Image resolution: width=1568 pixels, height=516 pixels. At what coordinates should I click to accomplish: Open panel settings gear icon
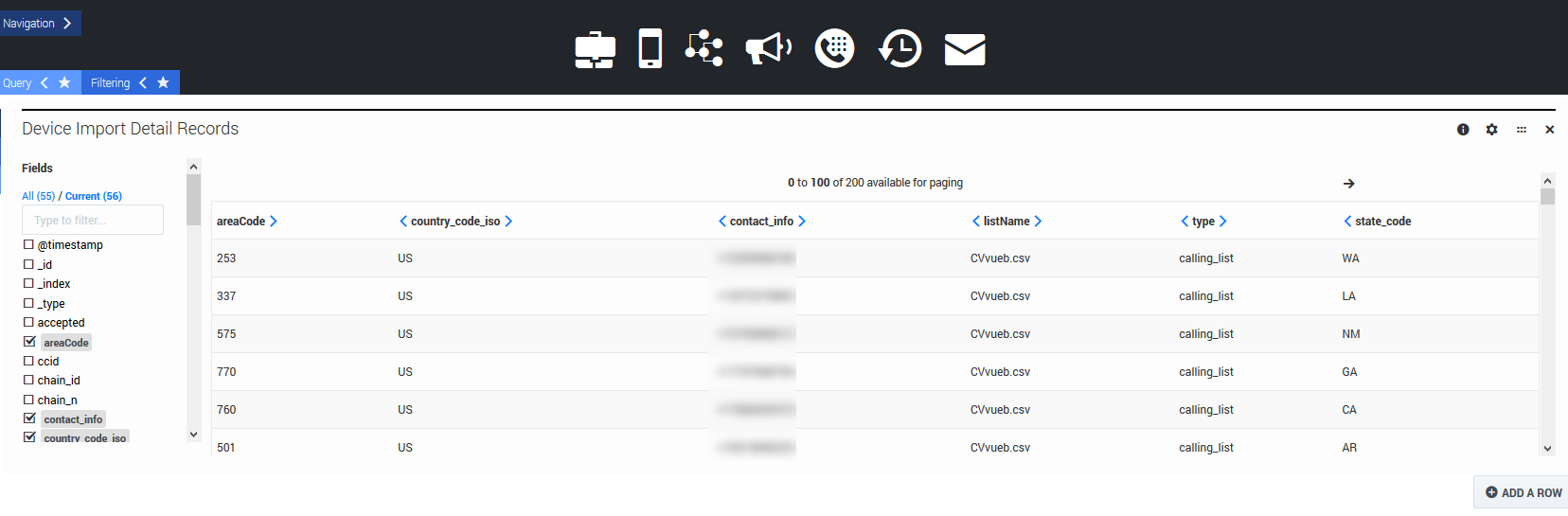(1491, 130)
